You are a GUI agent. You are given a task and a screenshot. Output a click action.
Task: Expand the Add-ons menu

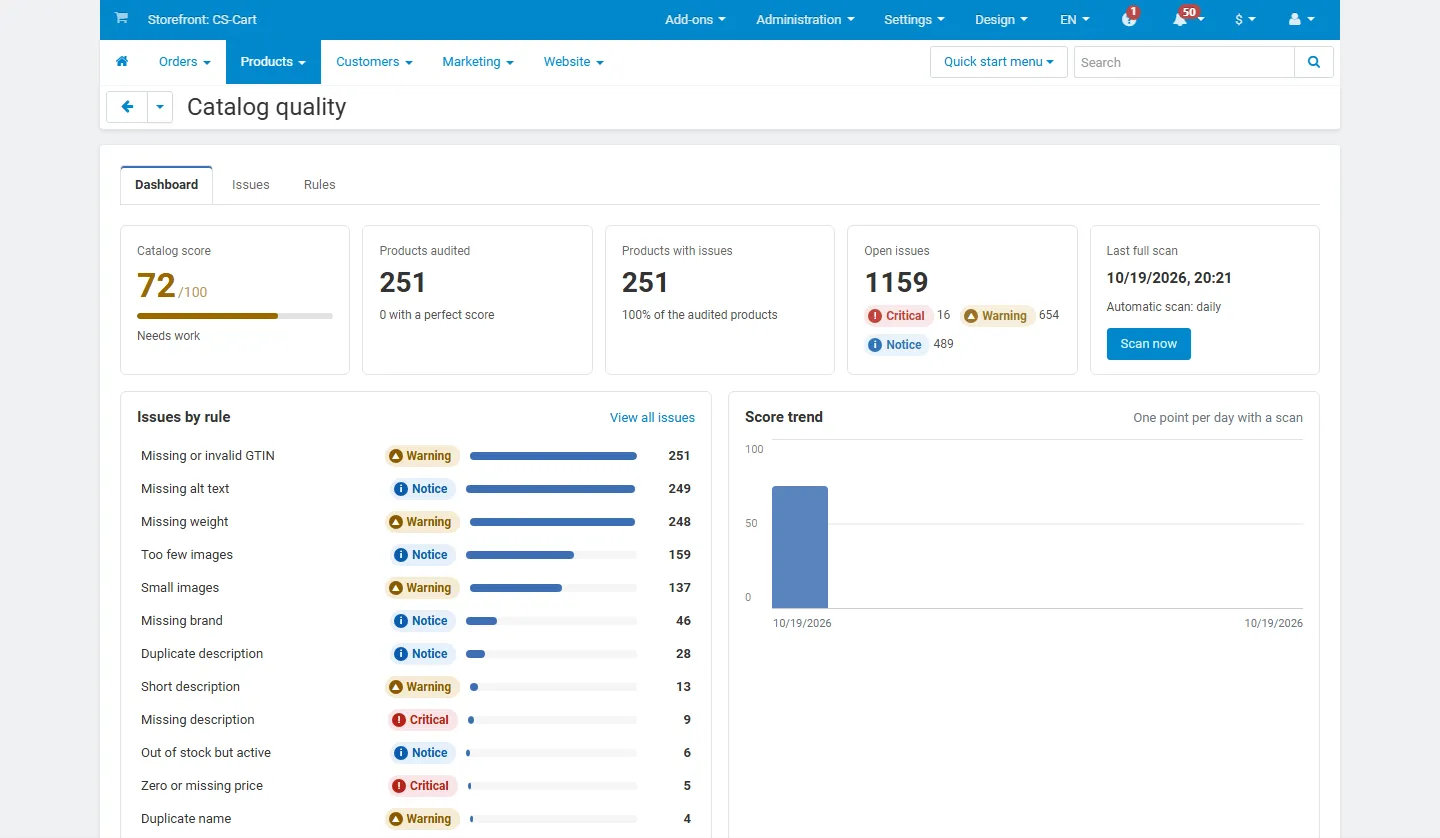[x=695, y=19]
